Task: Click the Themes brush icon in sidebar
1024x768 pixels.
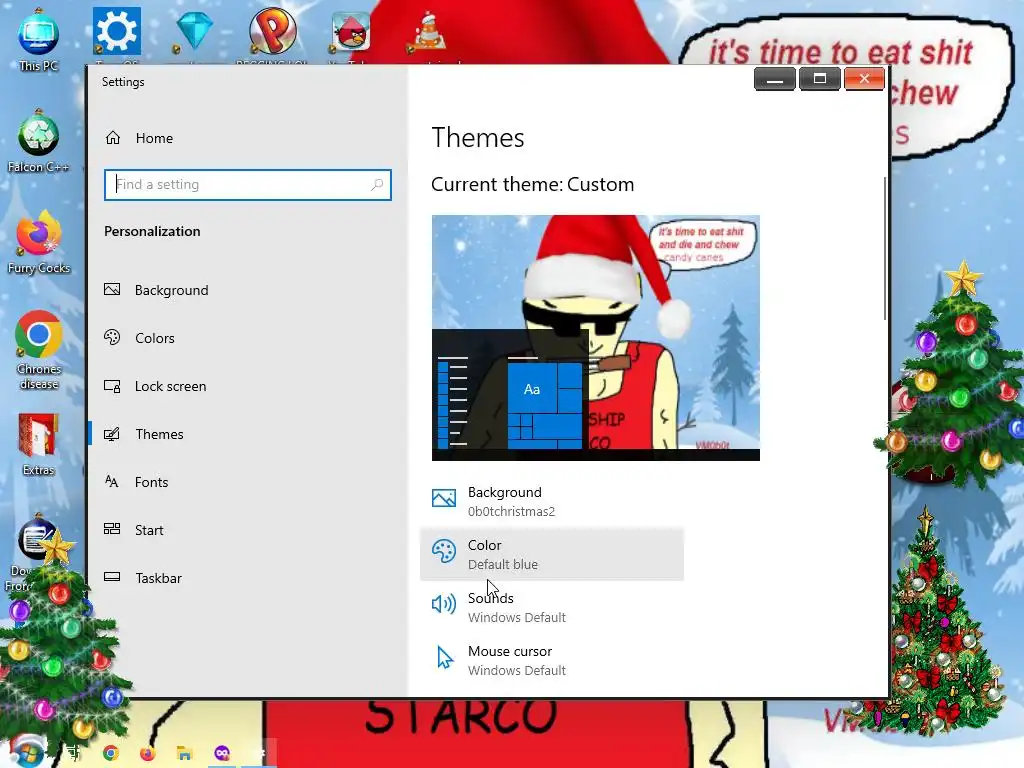Action: click(112, 434)
